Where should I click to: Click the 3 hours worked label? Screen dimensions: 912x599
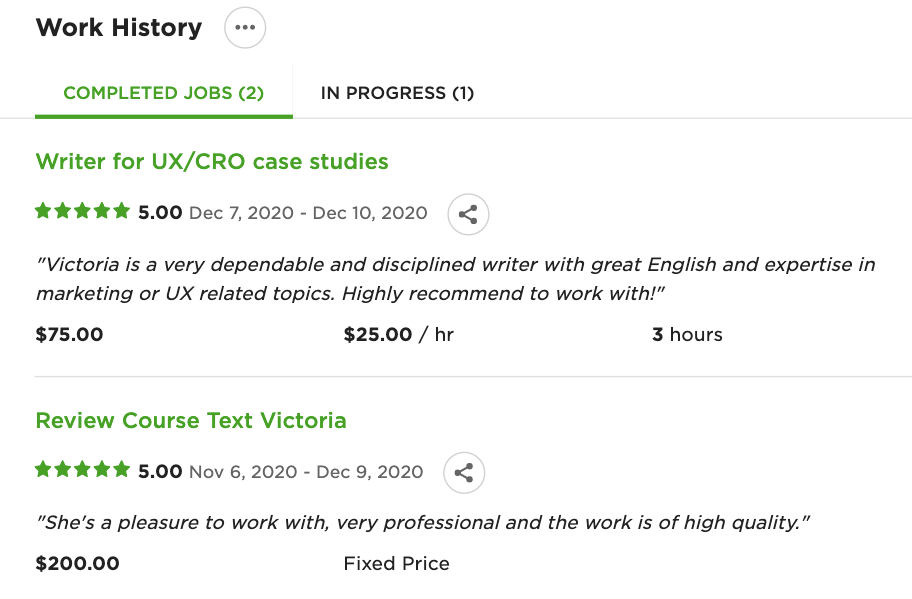tap(687, 334)
